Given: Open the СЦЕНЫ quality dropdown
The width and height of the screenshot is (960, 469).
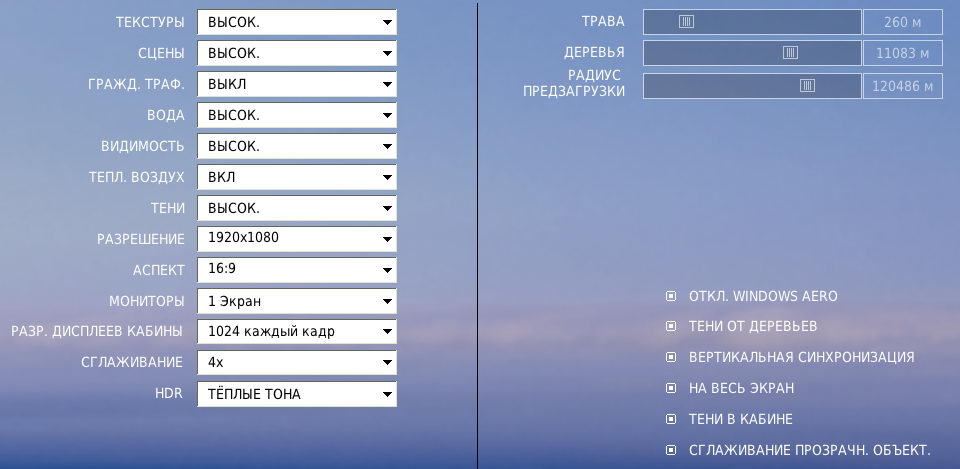Looking at the screenshot, I should point(297,53).
